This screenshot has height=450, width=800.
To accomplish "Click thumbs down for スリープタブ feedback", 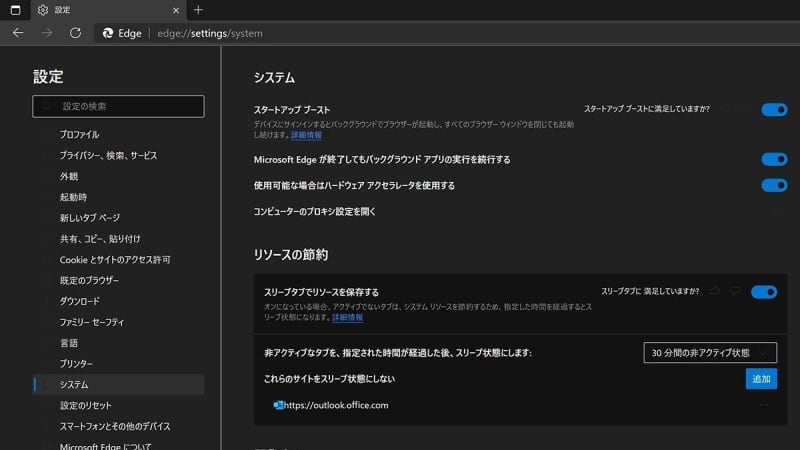I will tap(735, 291).
